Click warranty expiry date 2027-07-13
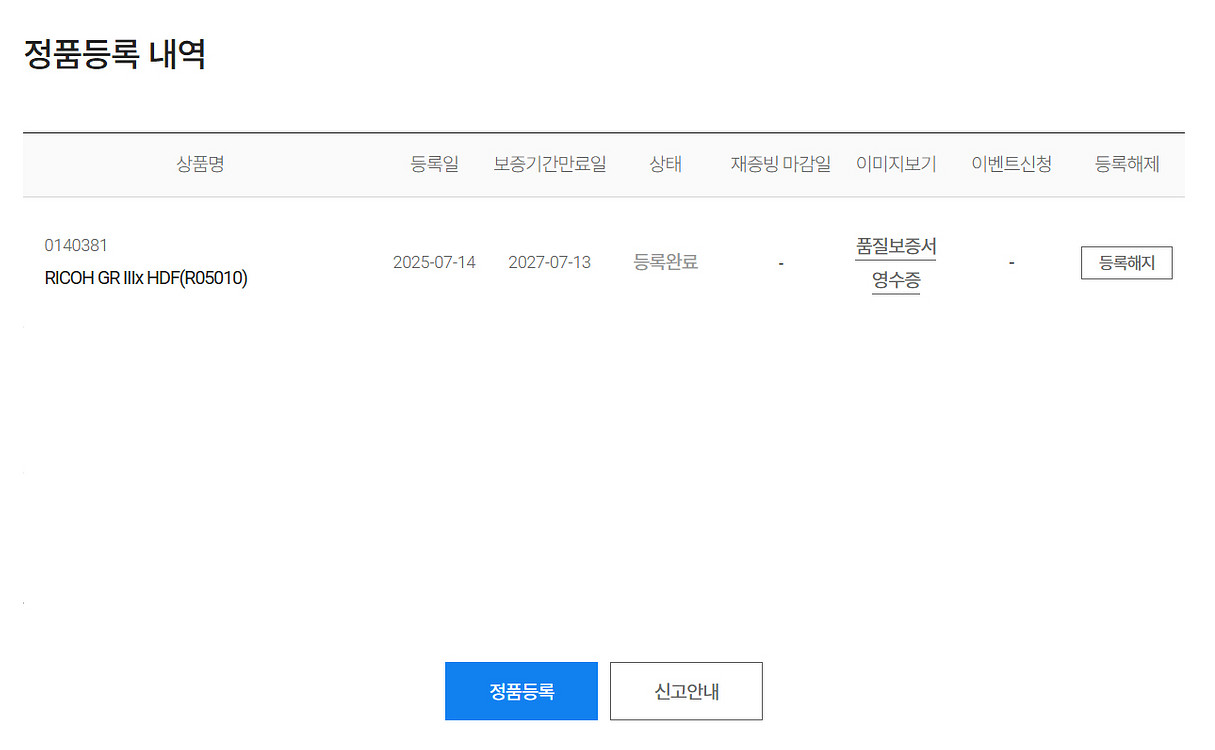The image size is (1215, 750). point(549,262)
